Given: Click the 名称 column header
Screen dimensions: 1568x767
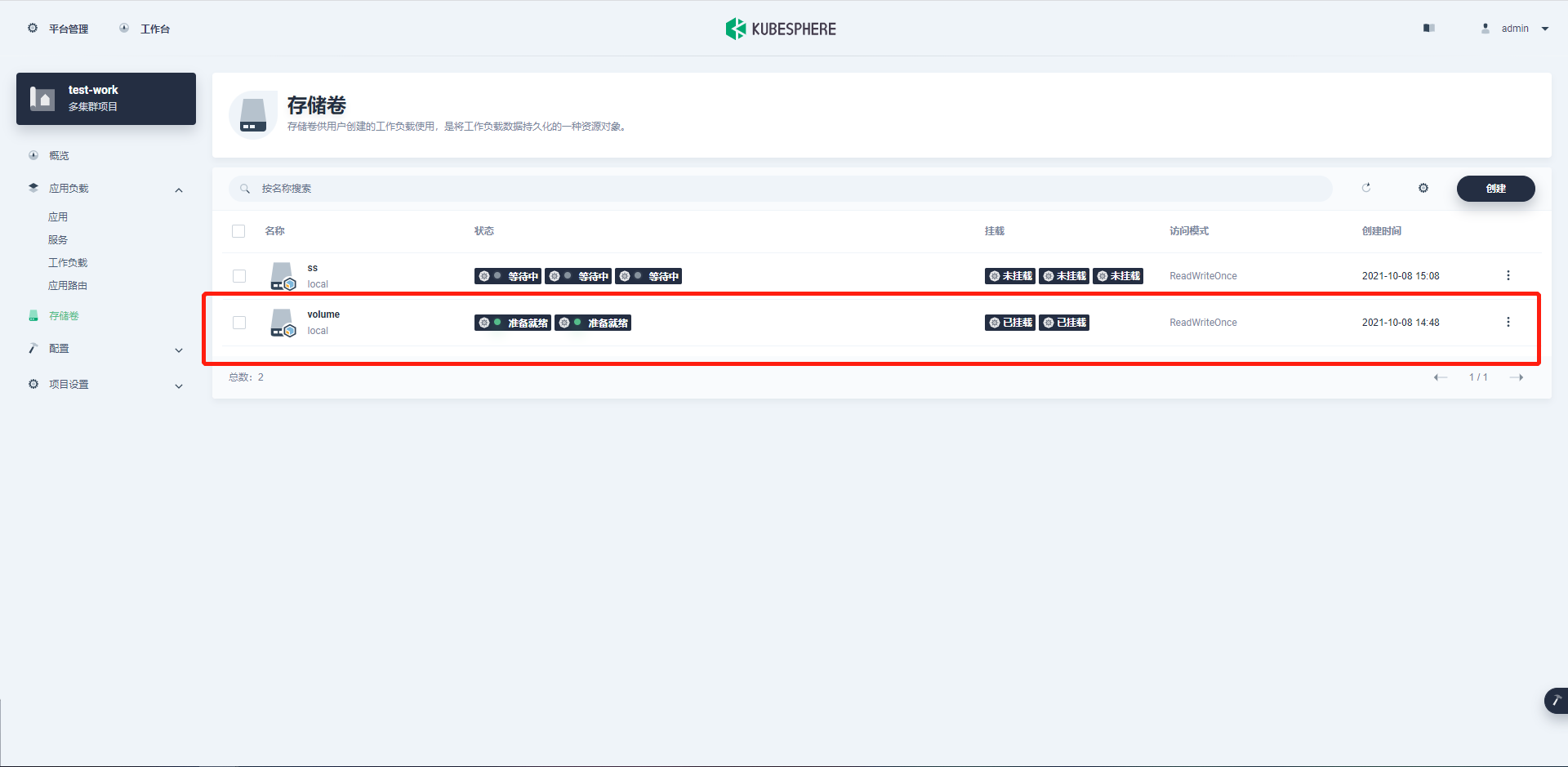Looking at the screenshot, I should 275,231.
